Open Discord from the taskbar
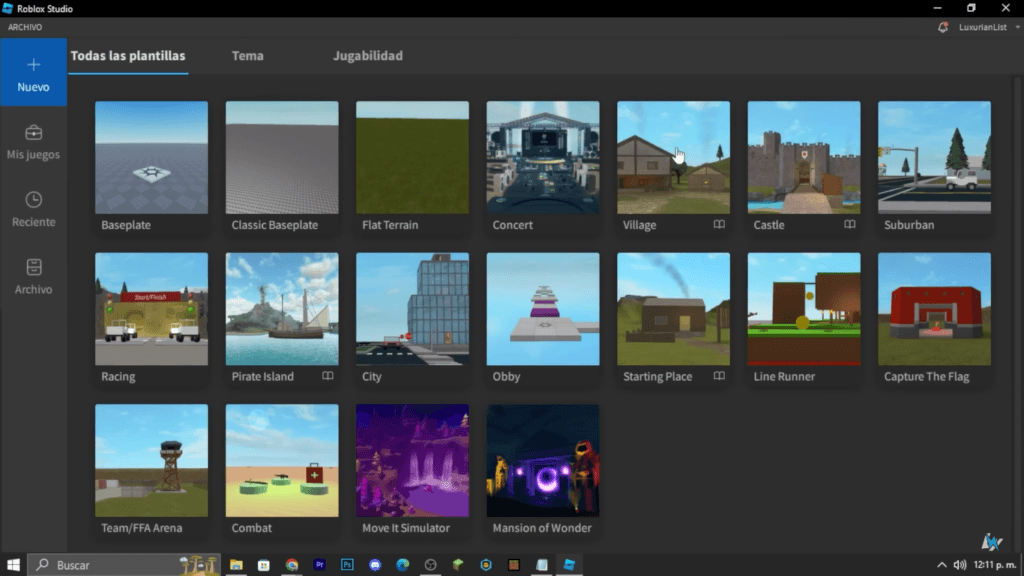Viewport: 1024px width, 576px height. 375,565
